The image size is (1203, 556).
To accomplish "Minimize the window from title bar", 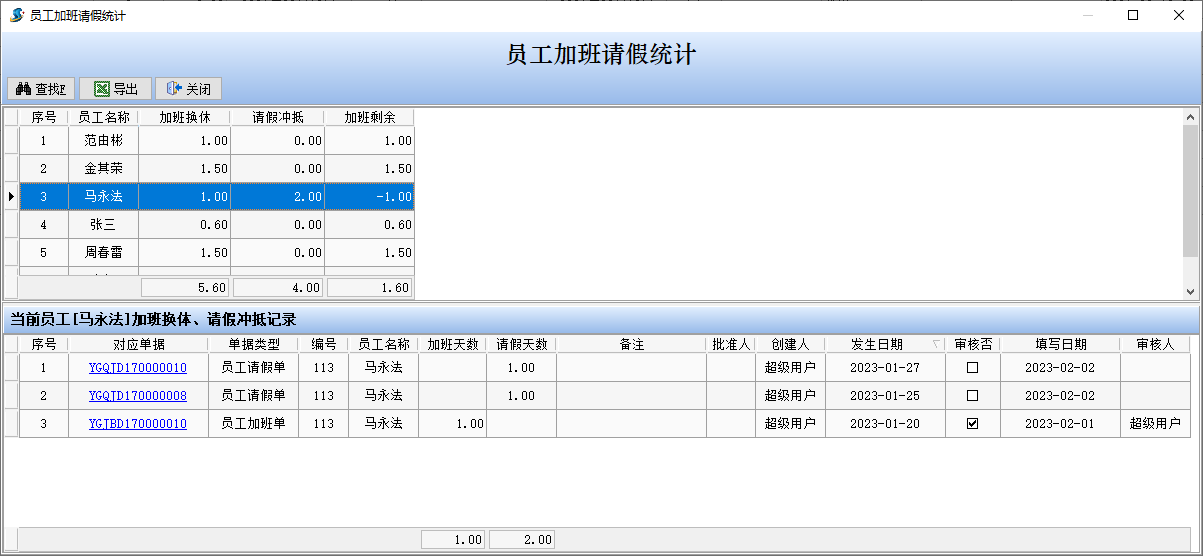I will (1087, 16).
